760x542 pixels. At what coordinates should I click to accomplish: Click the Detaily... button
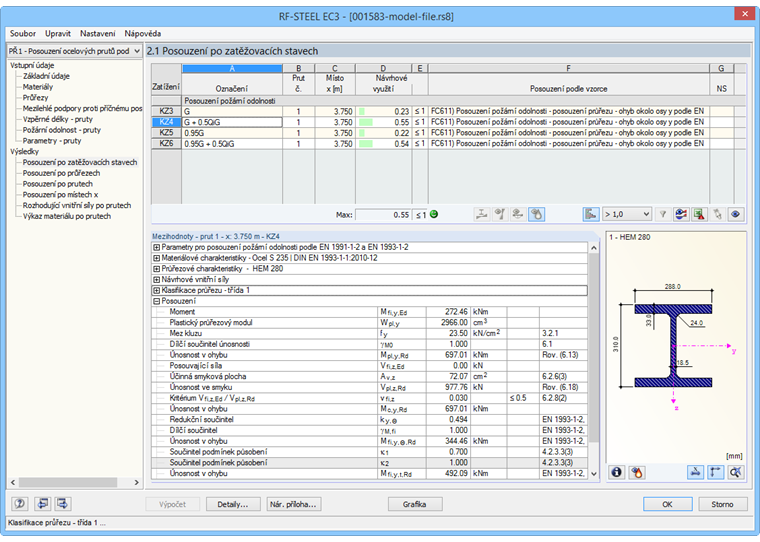(233, 504)
